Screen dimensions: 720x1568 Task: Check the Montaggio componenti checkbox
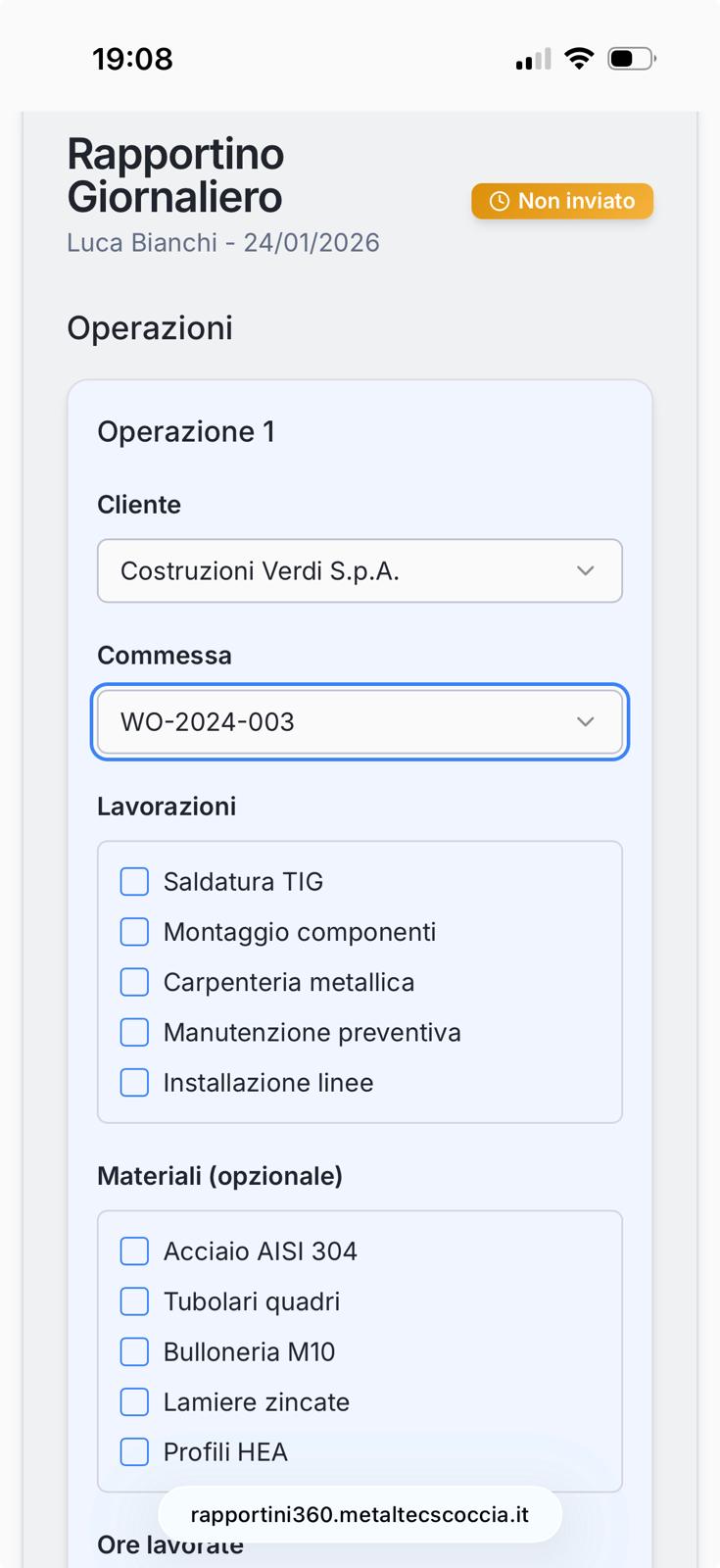pyautogui.click(x=134, y=931)
